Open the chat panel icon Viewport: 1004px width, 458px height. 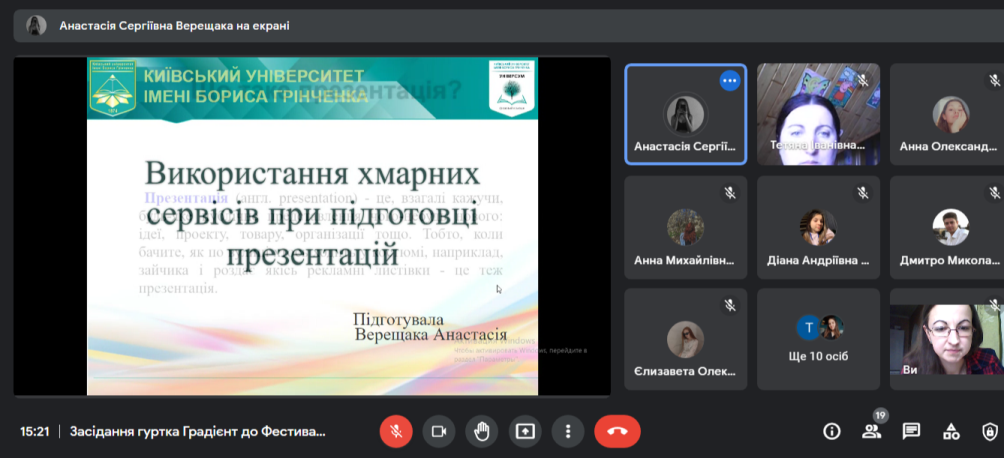click(911, 431)
